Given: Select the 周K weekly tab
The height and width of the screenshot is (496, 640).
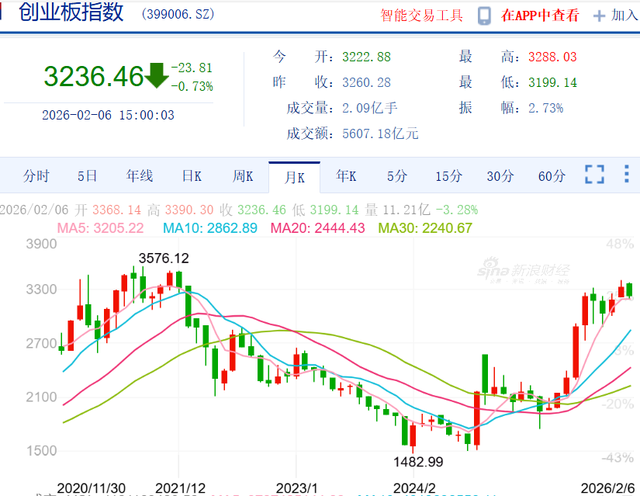Looking at the screenshot, I should pyautogui.click(x=243, y=176).
